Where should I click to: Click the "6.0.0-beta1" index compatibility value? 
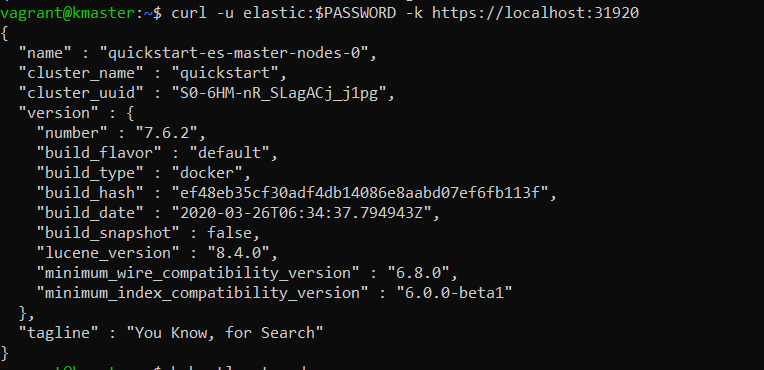pos(454,293)
